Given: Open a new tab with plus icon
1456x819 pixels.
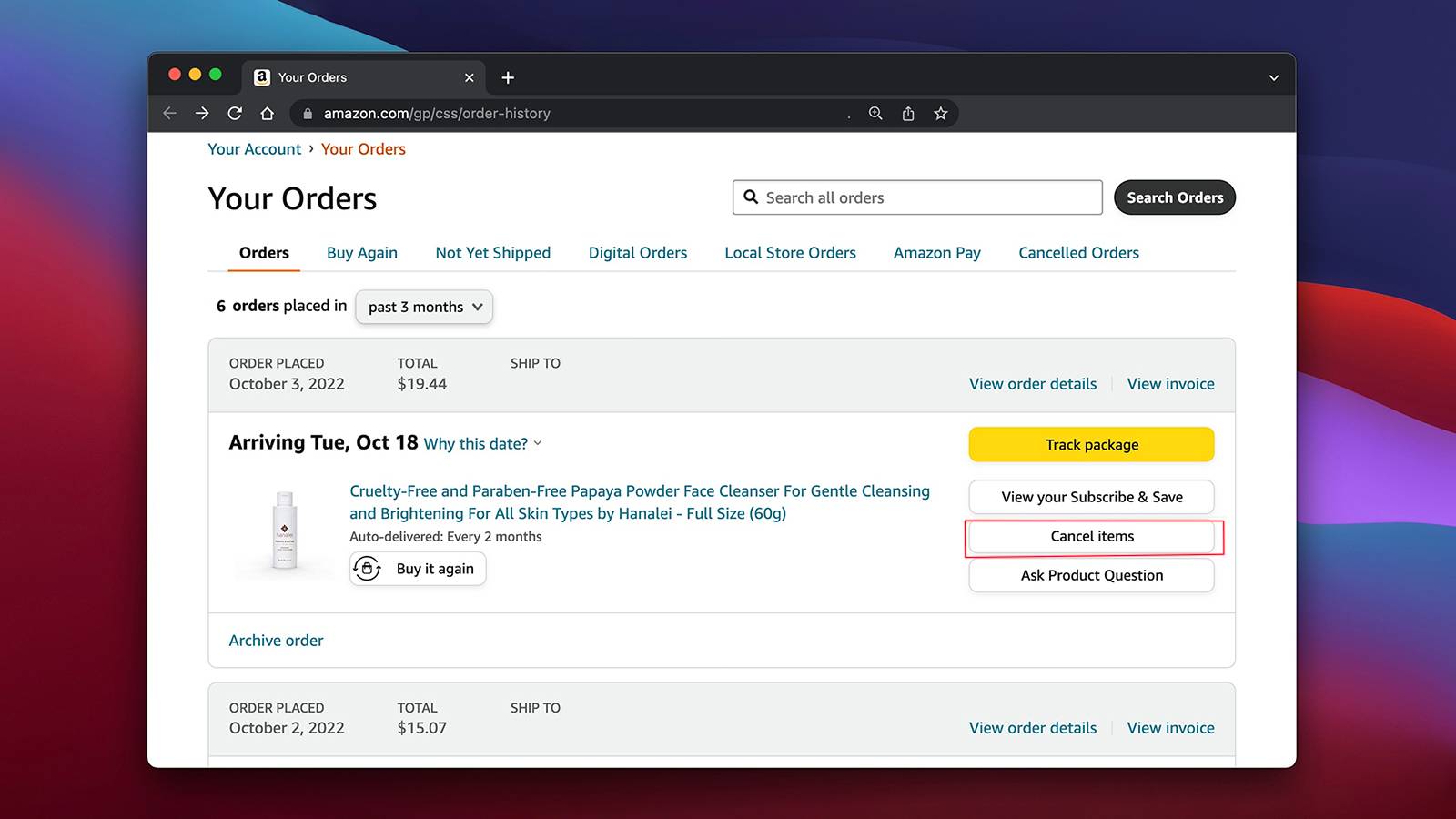Looking at the screenshot, I should (x=508, y=78).
